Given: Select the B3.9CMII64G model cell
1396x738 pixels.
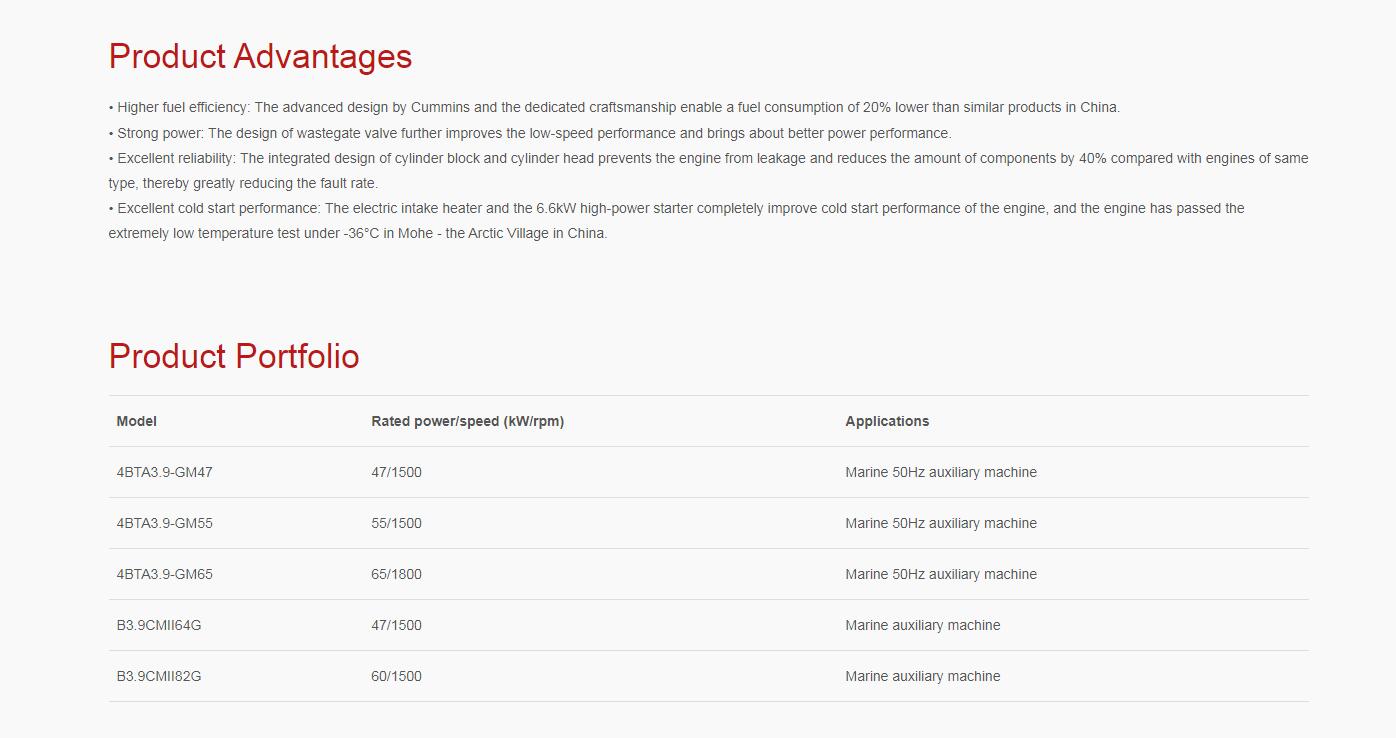Looking at the screenshot, I should click(x=159, y=626).
